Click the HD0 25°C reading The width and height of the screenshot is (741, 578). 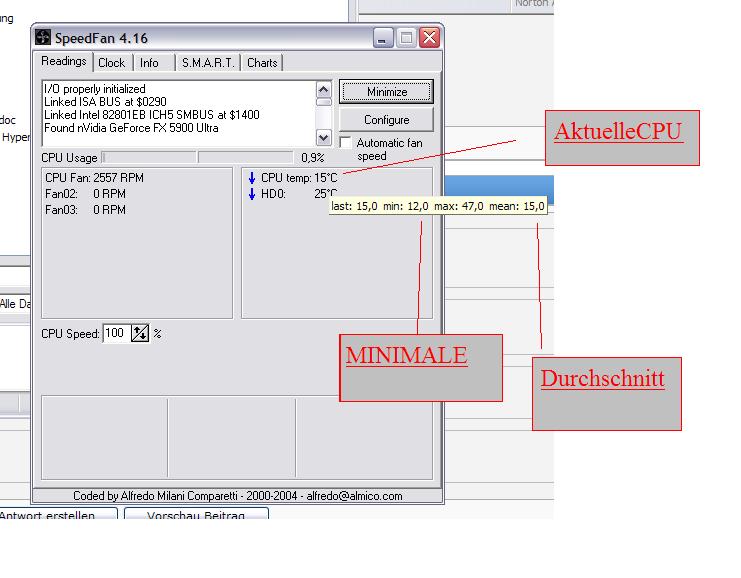[299, 194]
